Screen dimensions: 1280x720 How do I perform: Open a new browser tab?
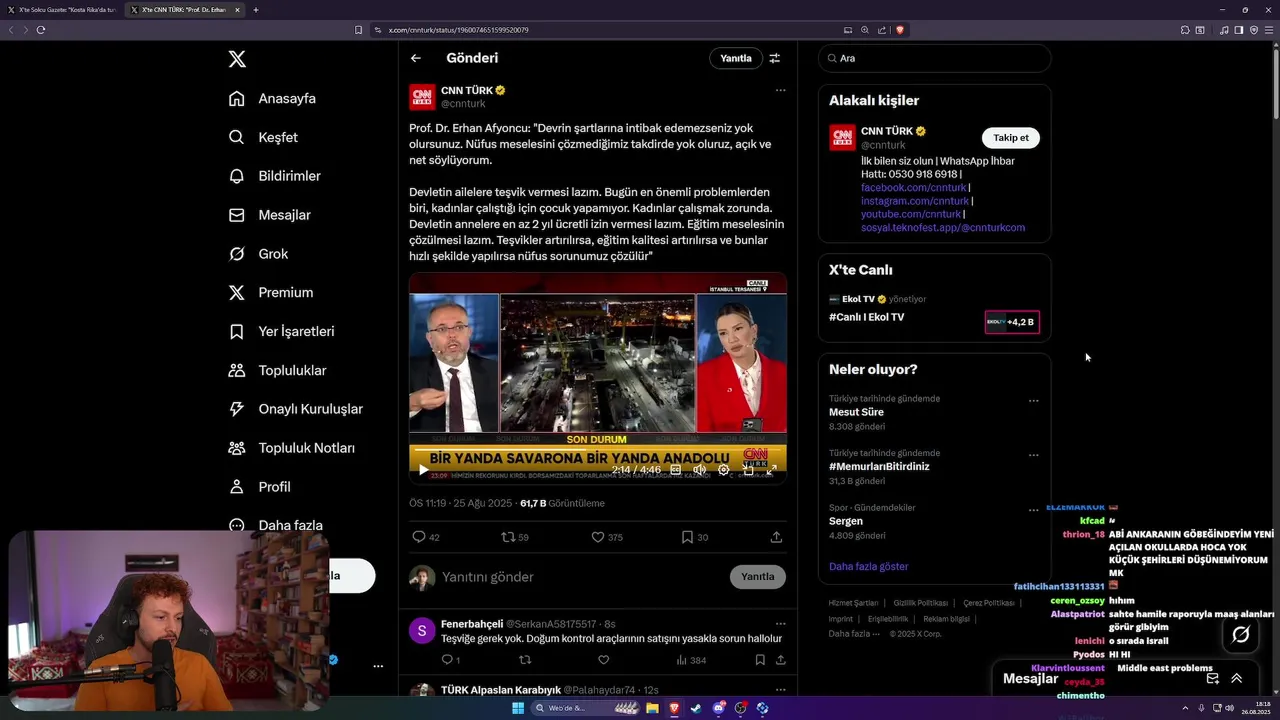(x=256, y=10)
